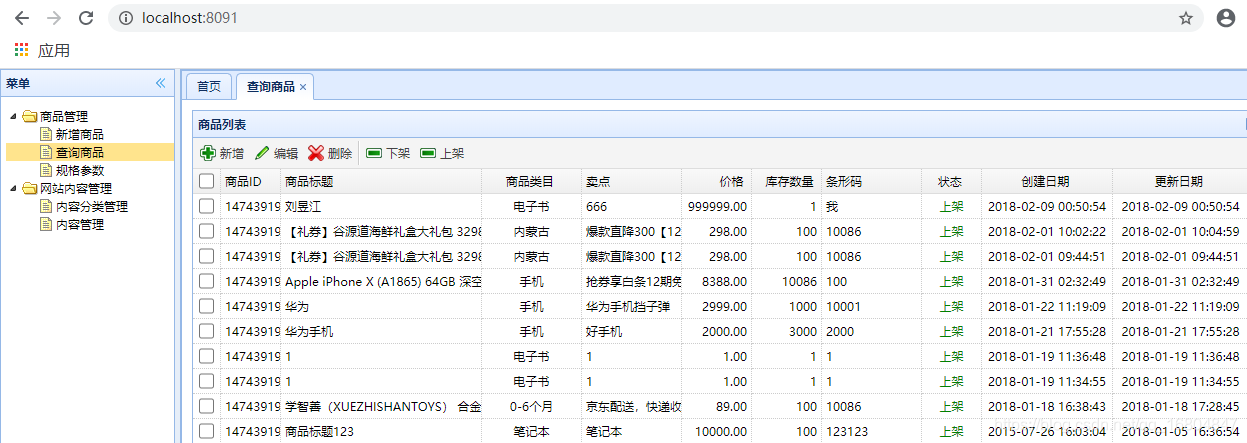Image resolution: width=1247 pixels, height=443 pixels.
Task: Click the 卖点 cell 抢券享白条12期免
Action: click(631, 281)
